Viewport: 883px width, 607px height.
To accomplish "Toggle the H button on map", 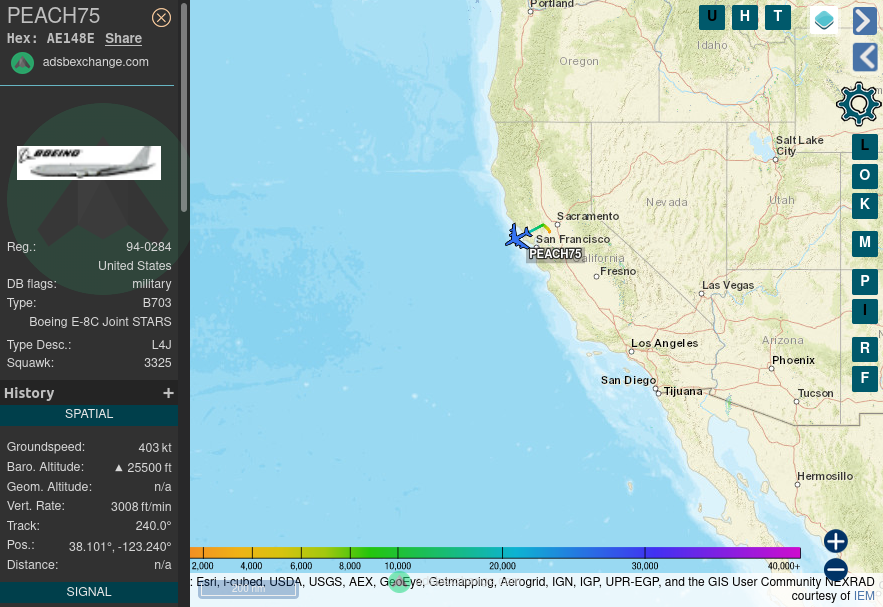I will tap(744, 16).
